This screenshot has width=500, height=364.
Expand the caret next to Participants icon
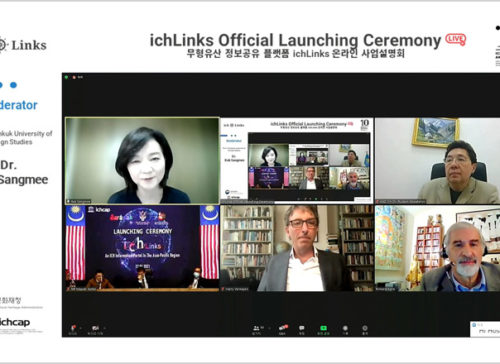click(269, 328)
